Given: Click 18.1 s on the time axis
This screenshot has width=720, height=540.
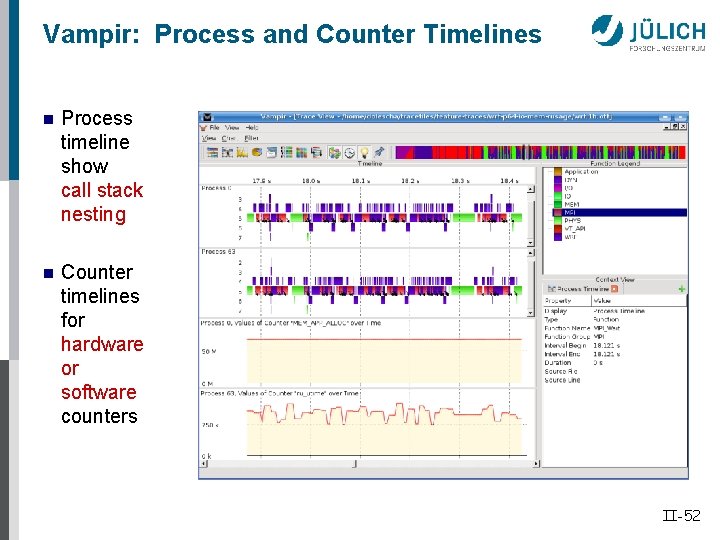Looking at the screenshot, I should (360, 180).
